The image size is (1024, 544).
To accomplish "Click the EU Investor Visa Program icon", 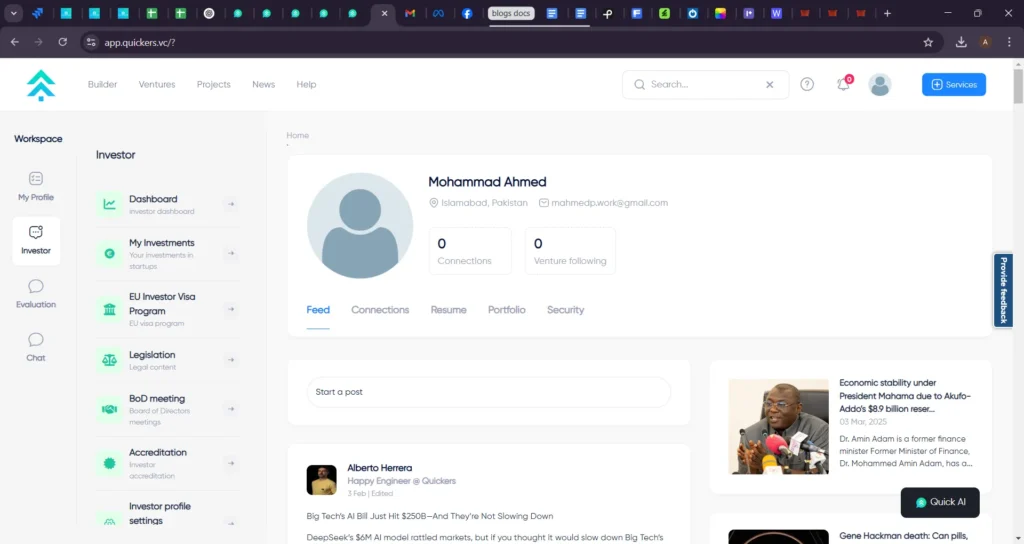I will coord(109,310).
